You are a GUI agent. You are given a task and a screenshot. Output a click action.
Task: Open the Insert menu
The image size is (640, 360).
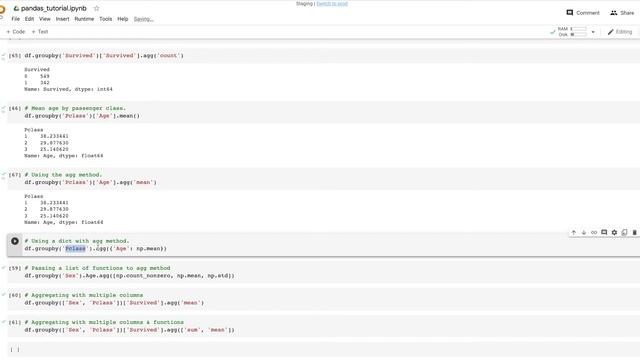pos(62,19)
